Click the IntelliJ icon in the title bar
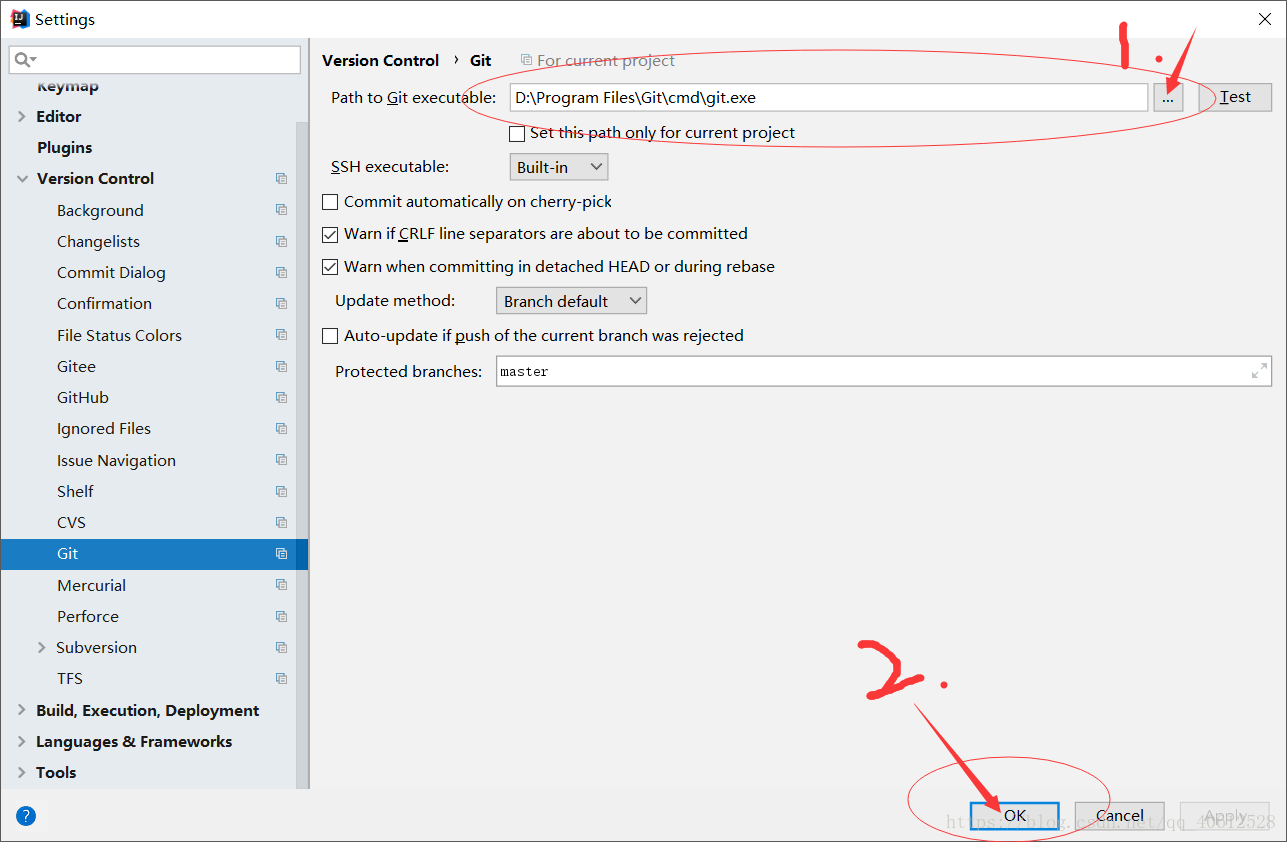 (x=20, y=19)
